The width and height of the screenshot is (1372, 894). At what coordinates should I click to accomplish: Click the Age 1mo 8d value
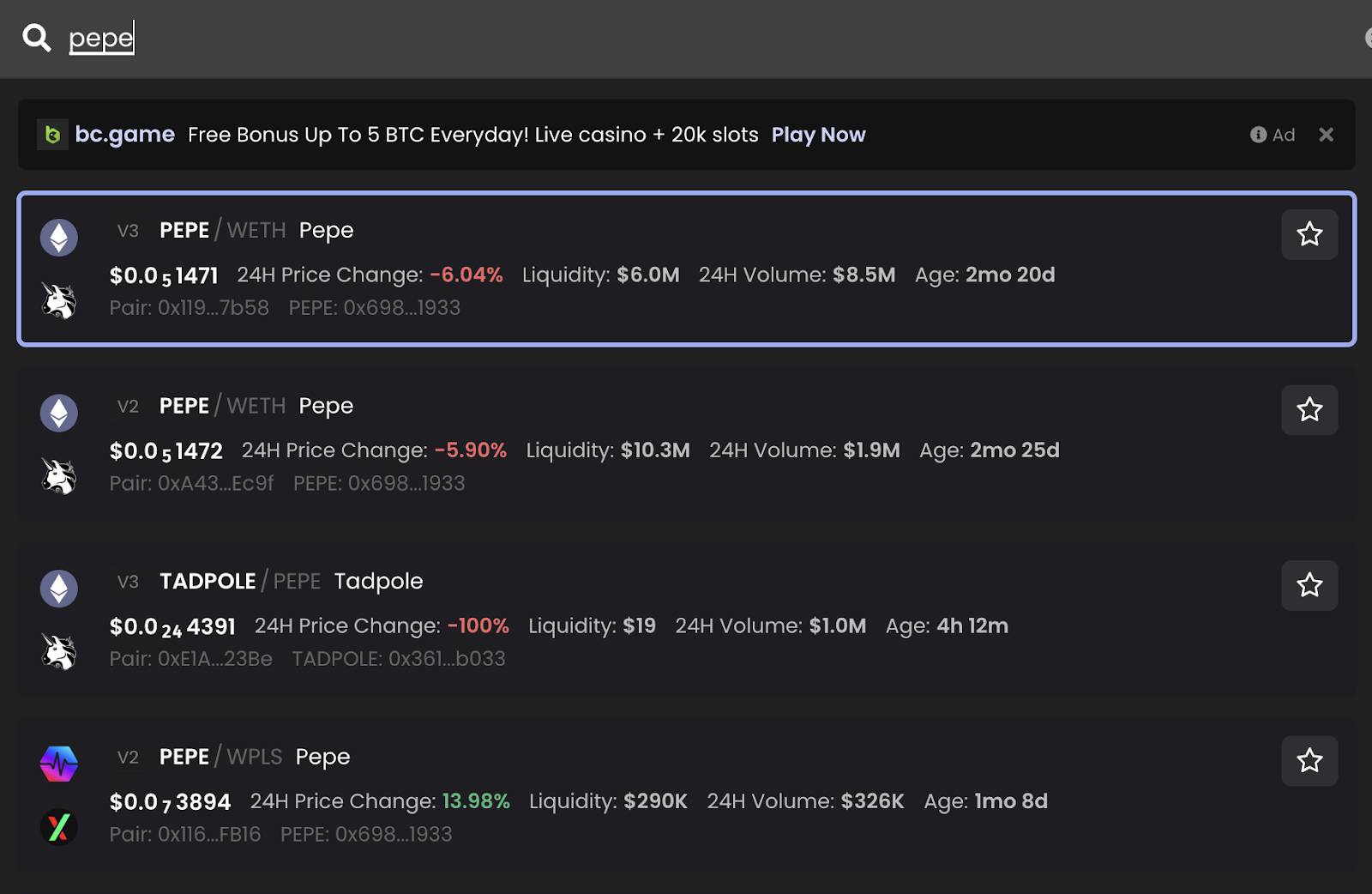1011,801
